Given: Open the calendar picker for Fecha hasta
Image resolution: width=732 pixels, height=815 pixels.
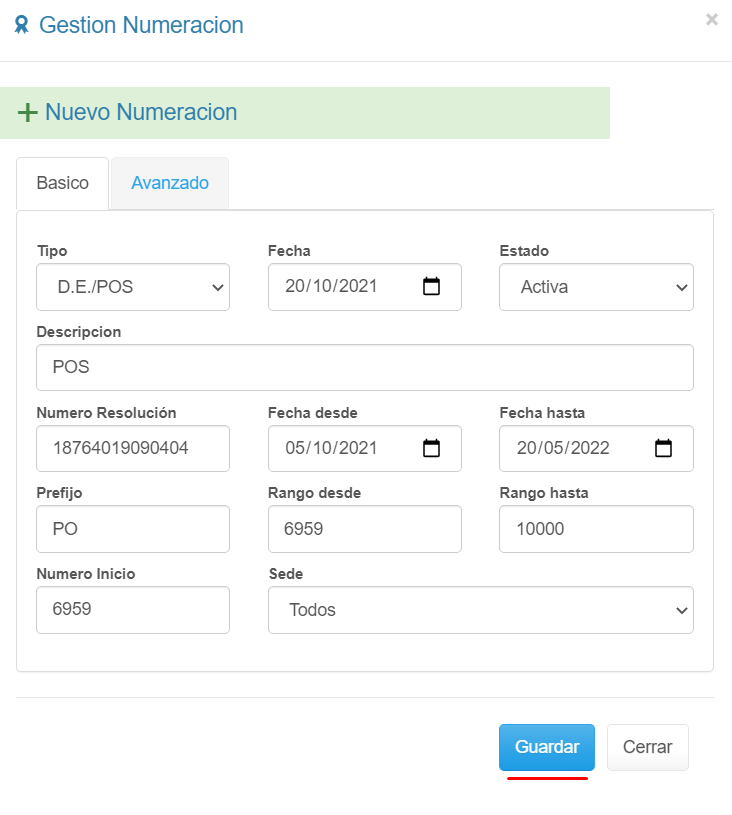Looking at the screenshot, I should point(663,448).
